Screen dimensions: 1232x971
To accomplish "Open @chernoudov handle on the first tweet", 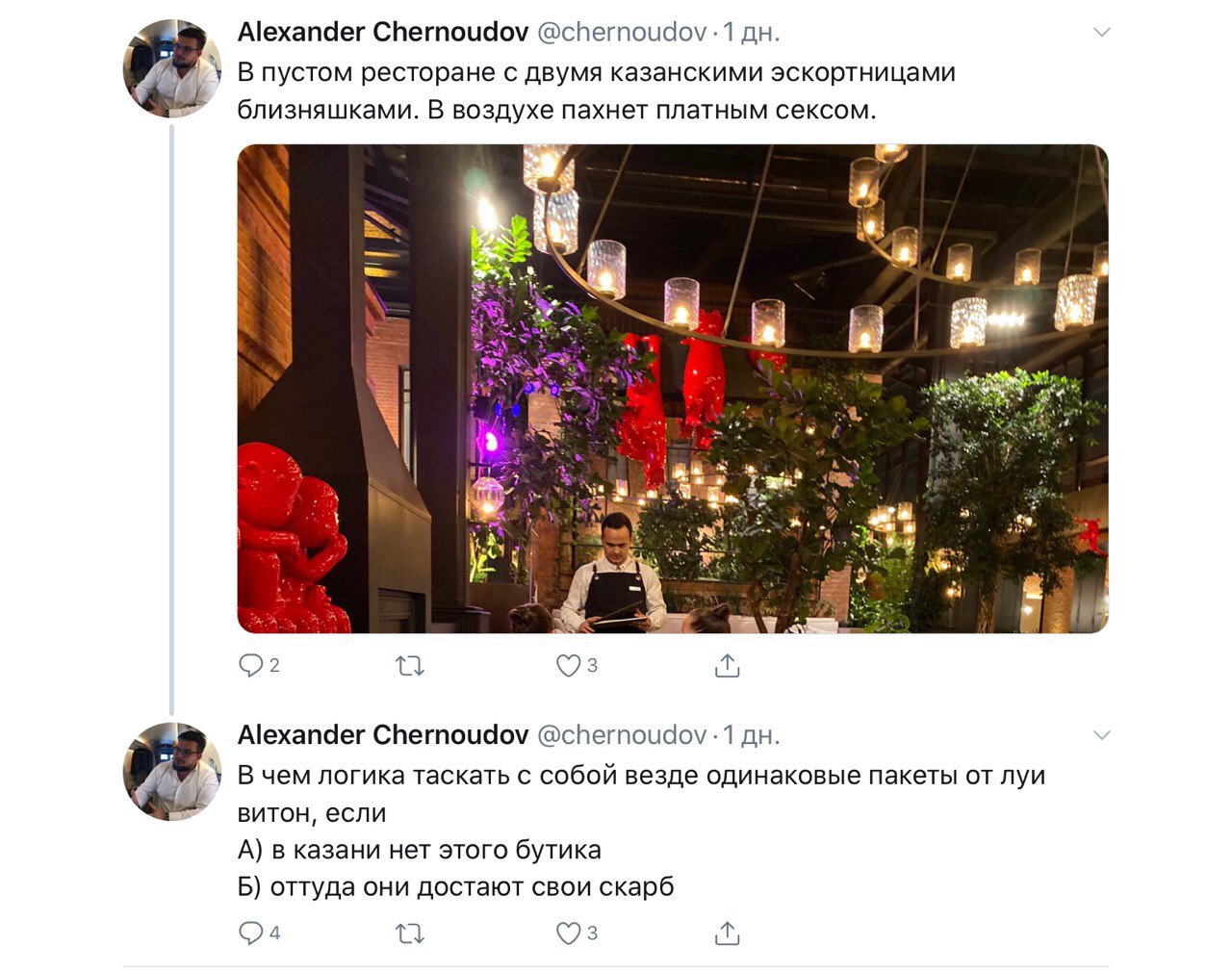I will point(621,33).
